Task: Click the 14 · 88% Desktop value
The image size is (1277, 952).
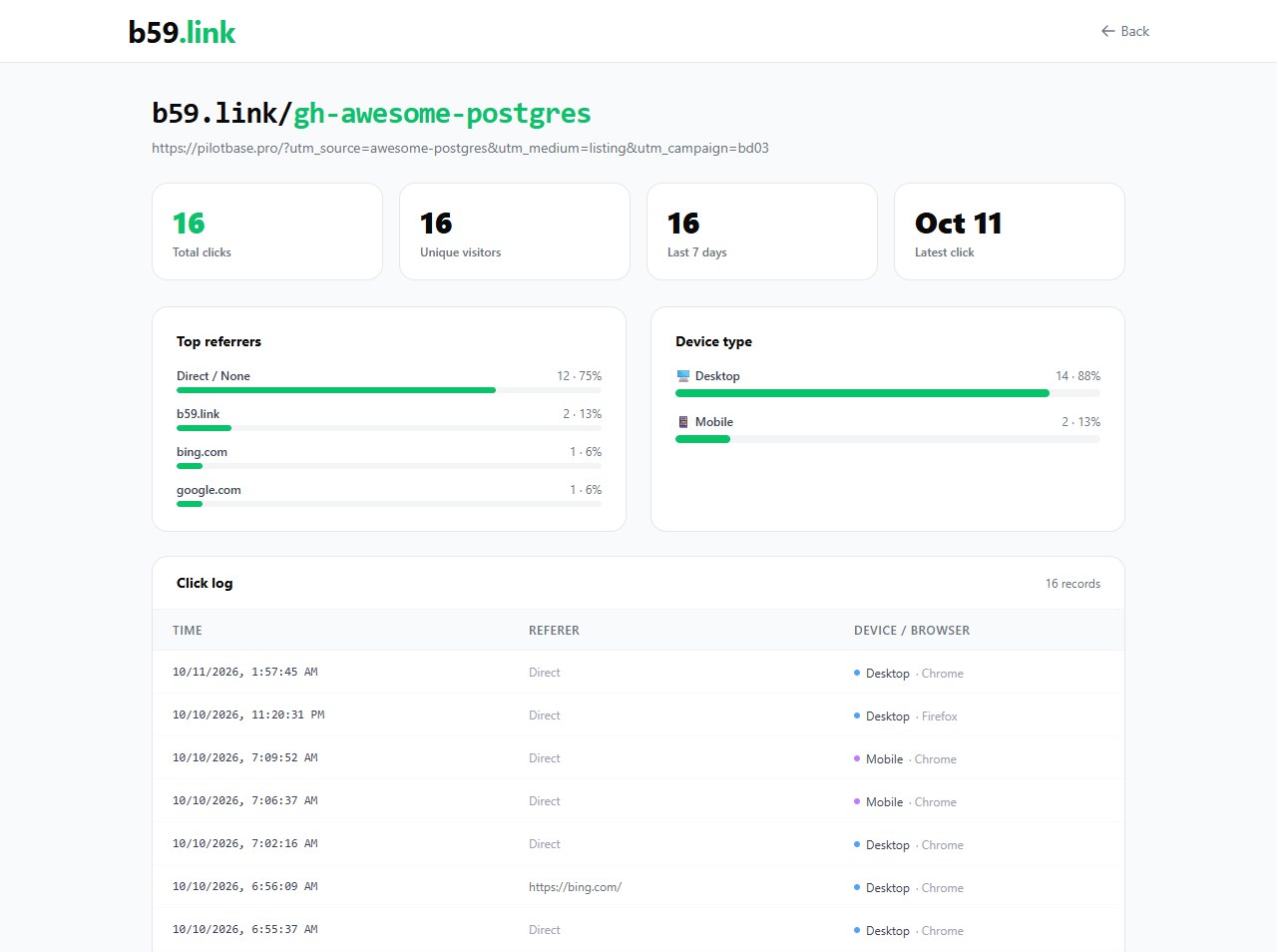Action: coord(1077,376)
